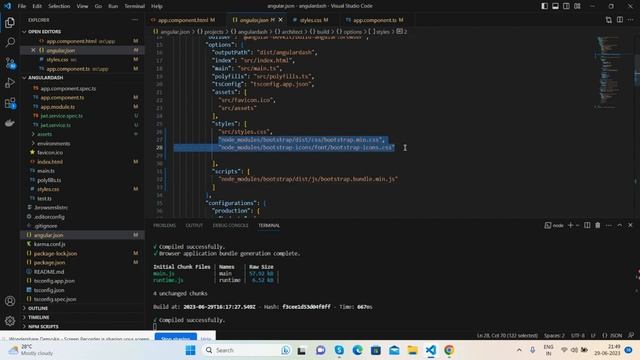Open the Search view in activity bar
The image size is (640, 360).
[10, 42]
